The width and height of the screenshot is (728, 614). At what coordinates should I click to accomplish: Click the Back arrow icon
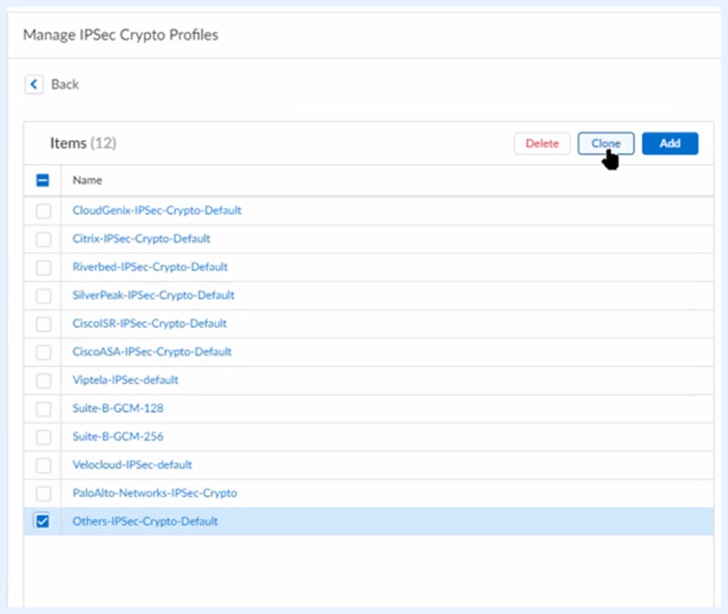pos(35,84)
